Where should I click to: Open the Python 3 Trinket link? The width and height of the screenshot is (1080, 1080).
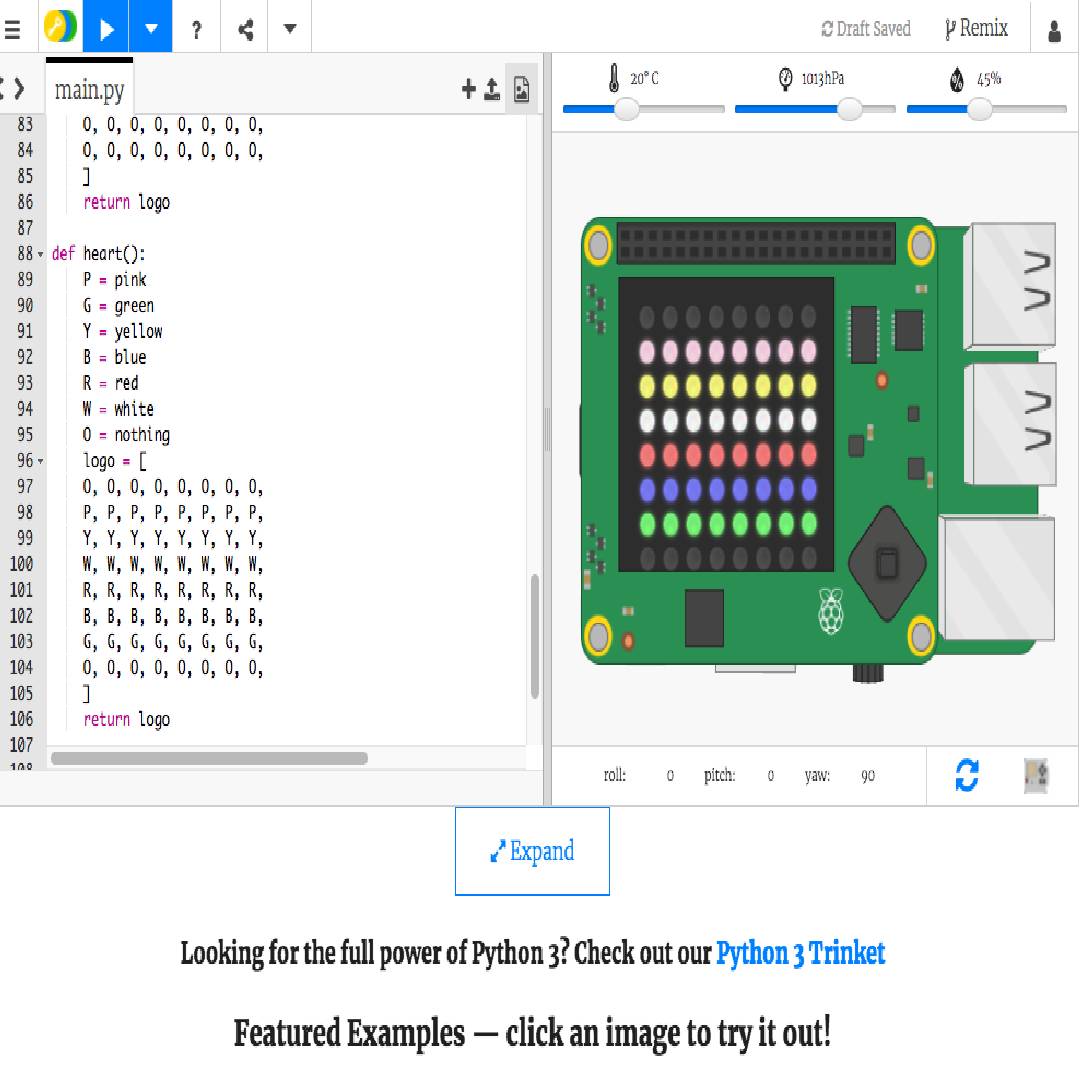(800, 953)
